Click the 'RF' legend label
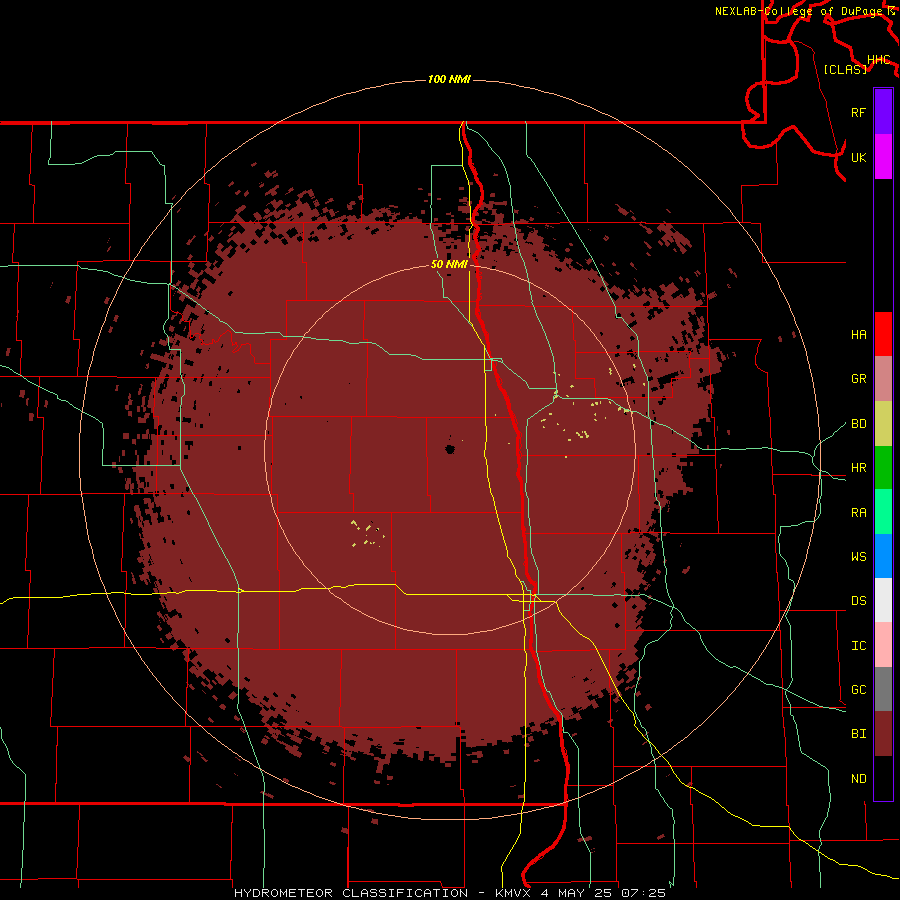 click(859, 112)
